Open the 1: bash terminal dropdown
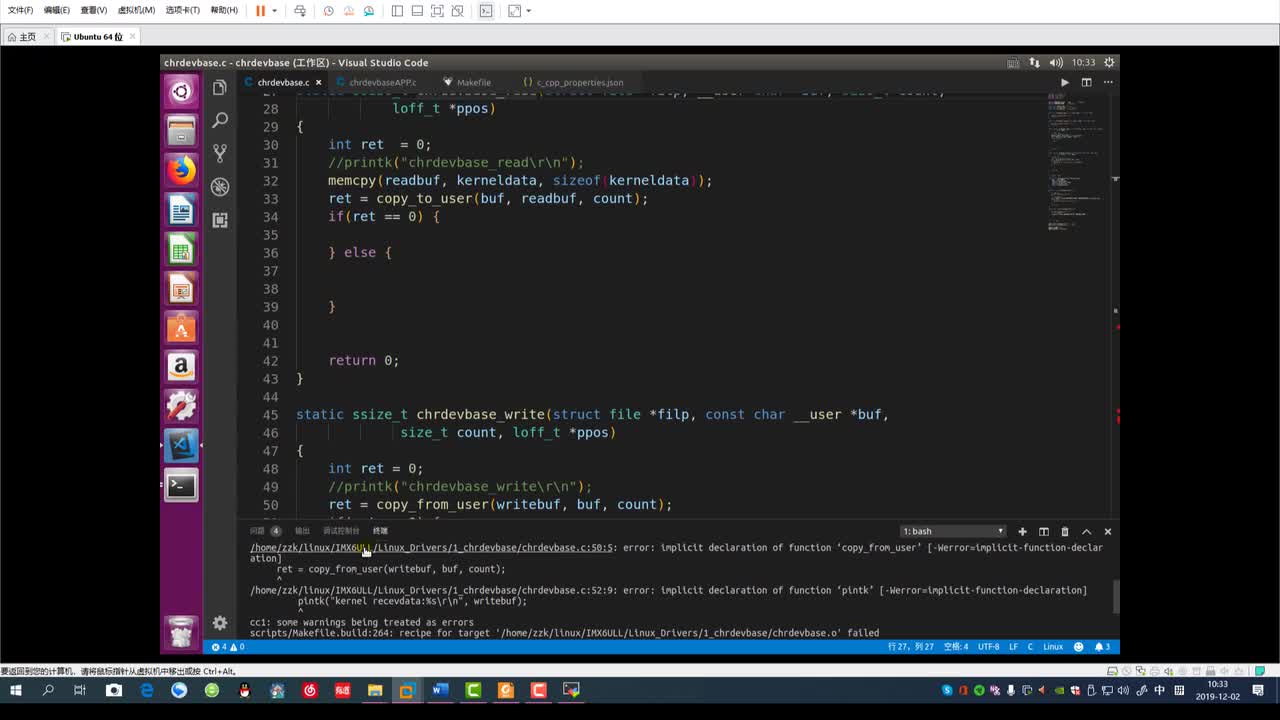This screenshot has width=1280, height=720. click(953, 531)
